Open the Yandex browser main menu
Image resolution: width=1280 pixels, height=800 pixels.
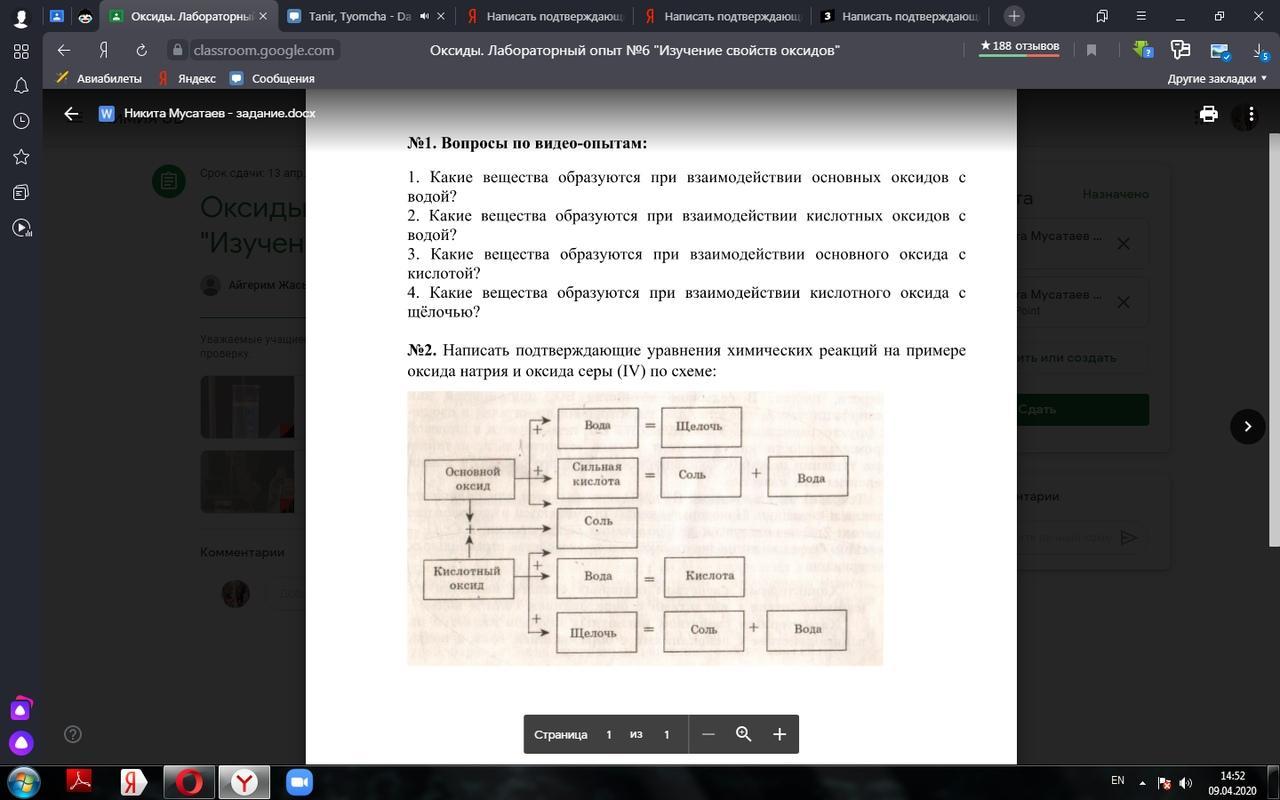pyautogui.click(x=1141, y=16)
